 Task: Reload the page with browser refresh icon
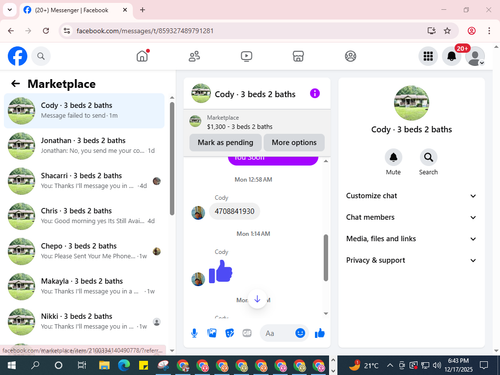pyautogui.click(x=46, y=31)
